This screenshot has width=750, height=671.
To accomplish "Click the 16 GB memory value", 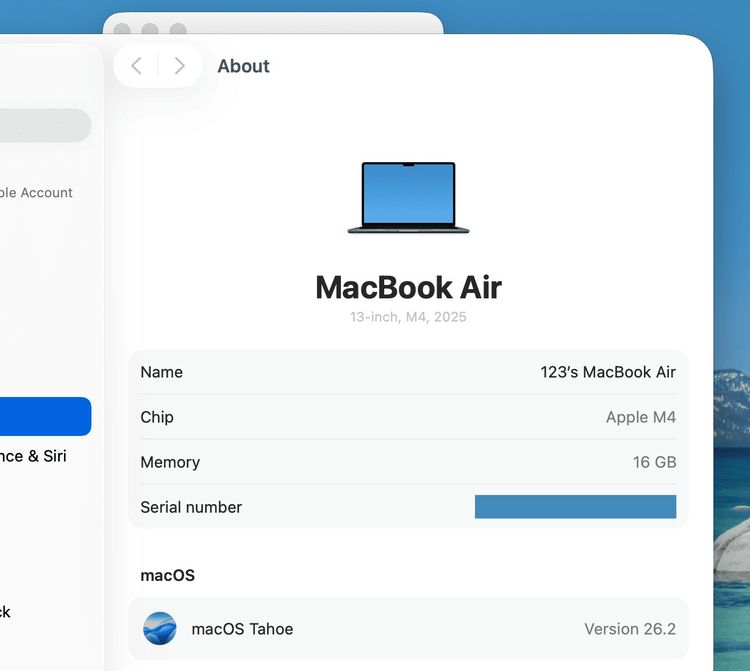I will coord(654,462).
